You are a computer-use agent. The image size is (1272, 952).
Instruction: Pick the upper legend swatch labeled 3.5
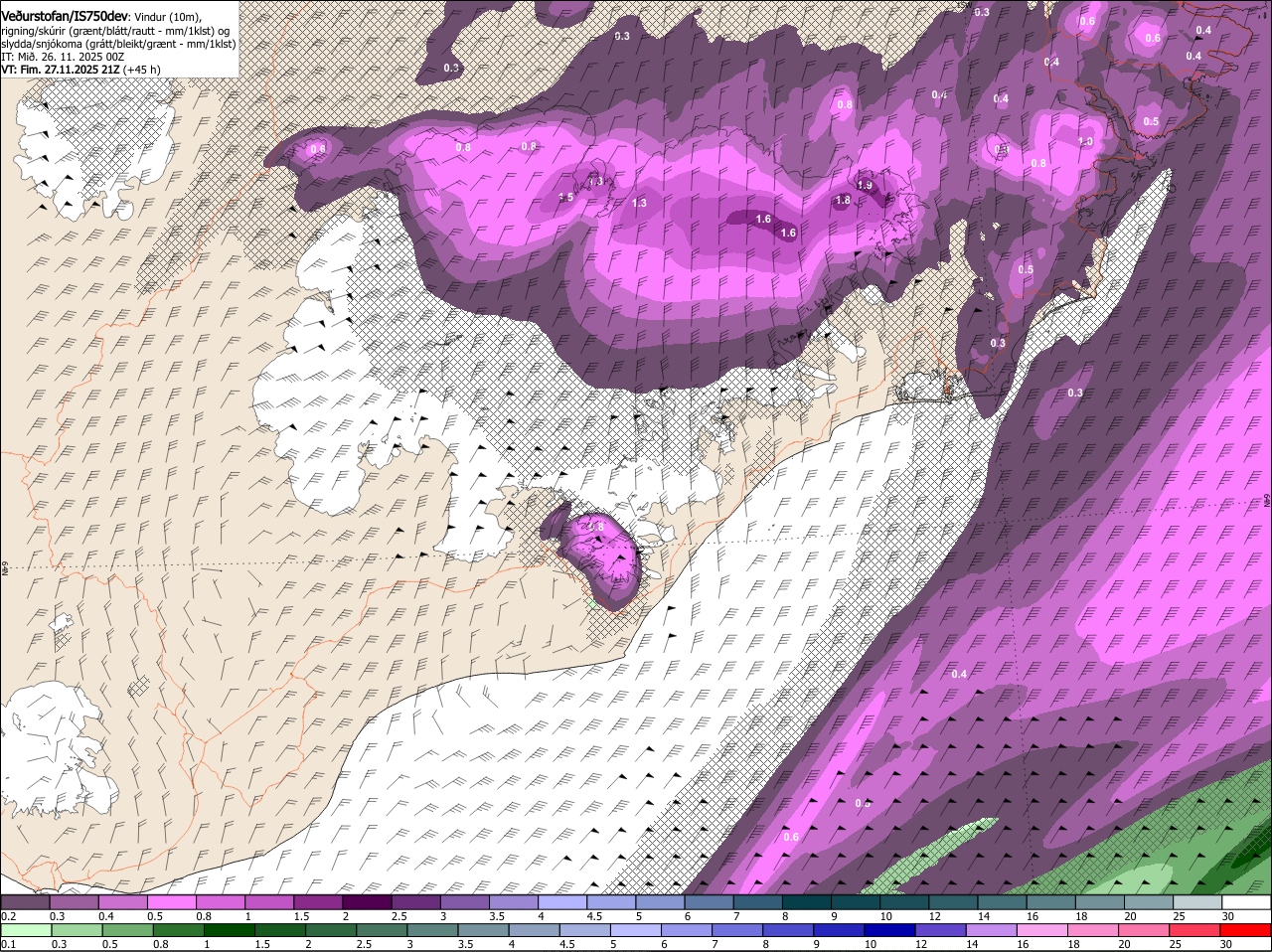point(514,902)
